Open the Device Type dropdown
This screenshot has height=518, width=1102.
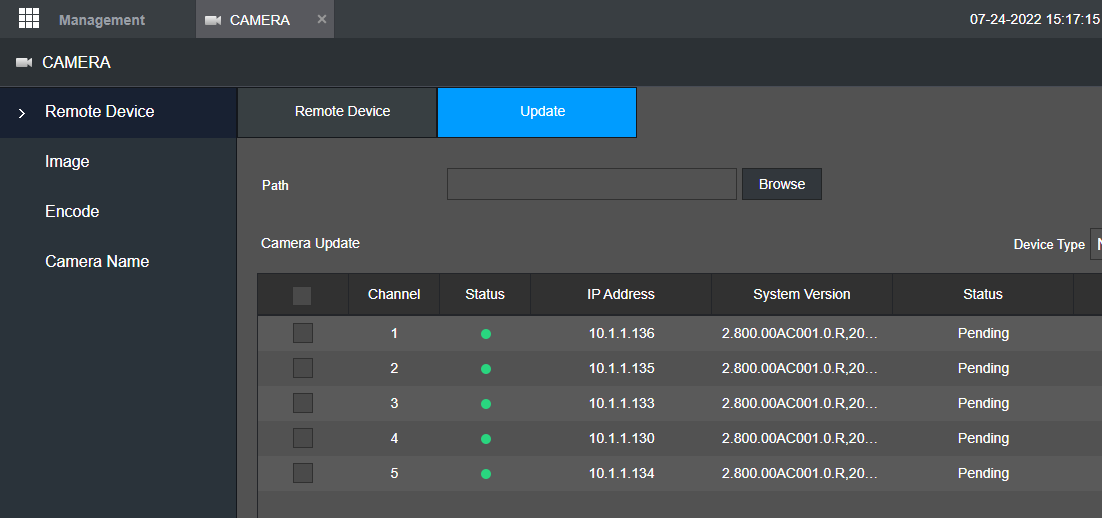point(1096,244)
